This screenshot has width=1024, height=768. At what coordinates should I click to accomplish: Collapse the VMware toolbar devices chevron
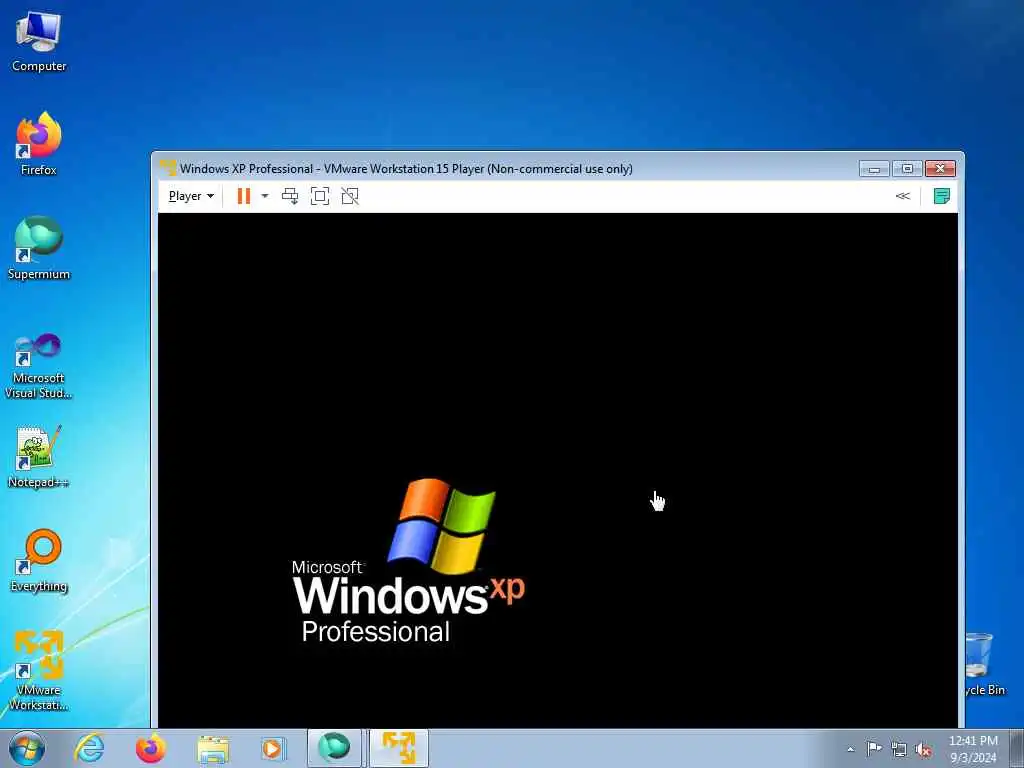[x=903, y=196]
